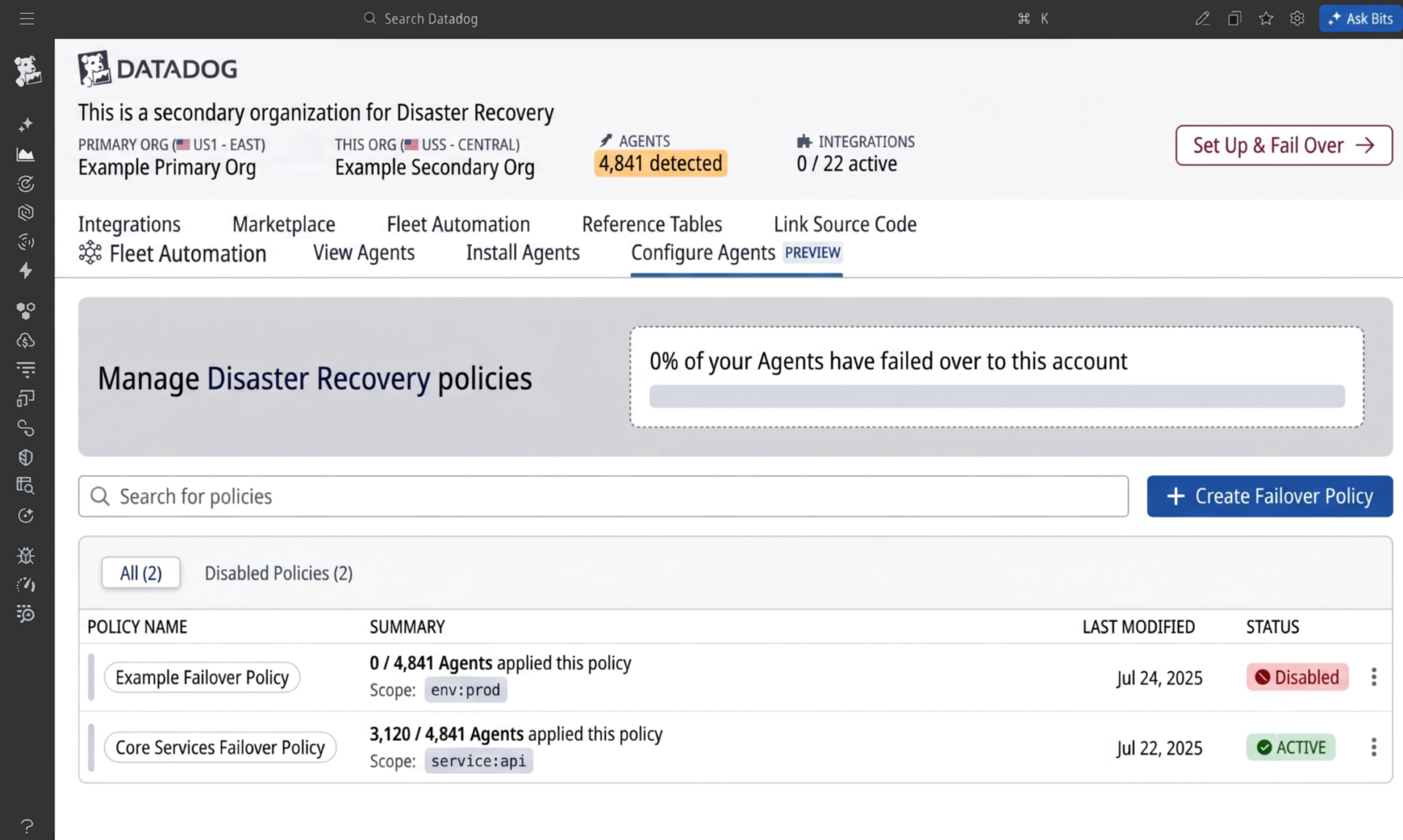Open help via the question mark icon

point(27,826)
